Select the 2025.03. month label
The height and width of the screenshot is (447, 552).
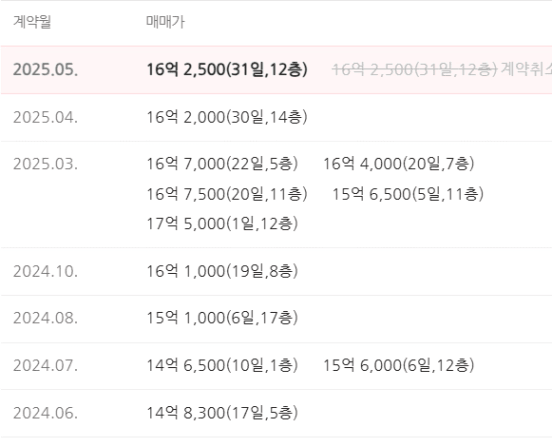[x=45, y=164]
